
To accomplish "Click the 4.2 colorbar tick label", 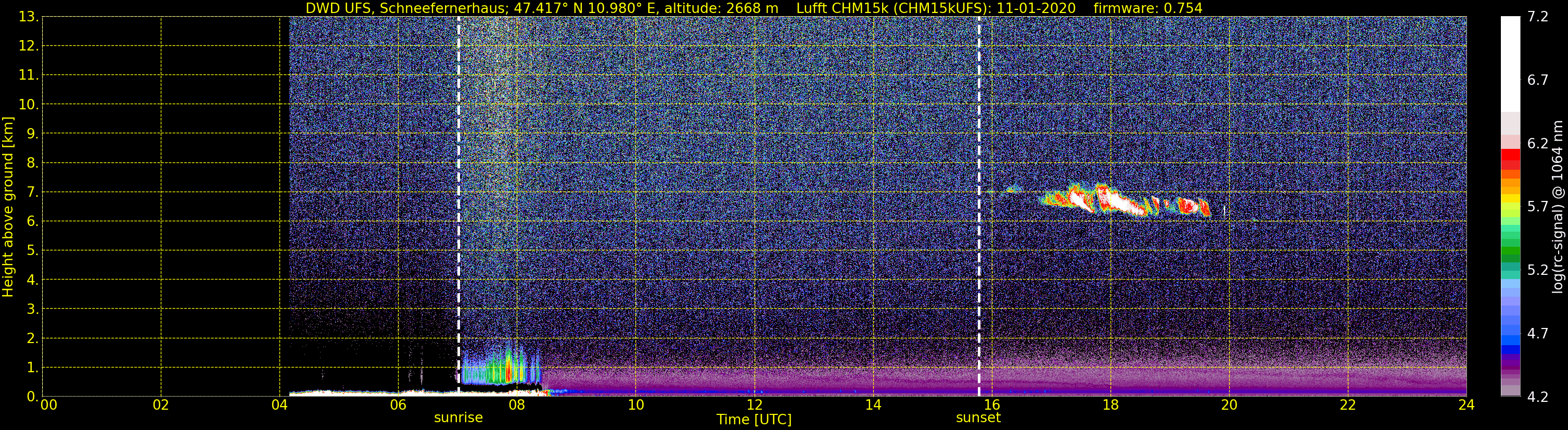I will point(1538,397).
